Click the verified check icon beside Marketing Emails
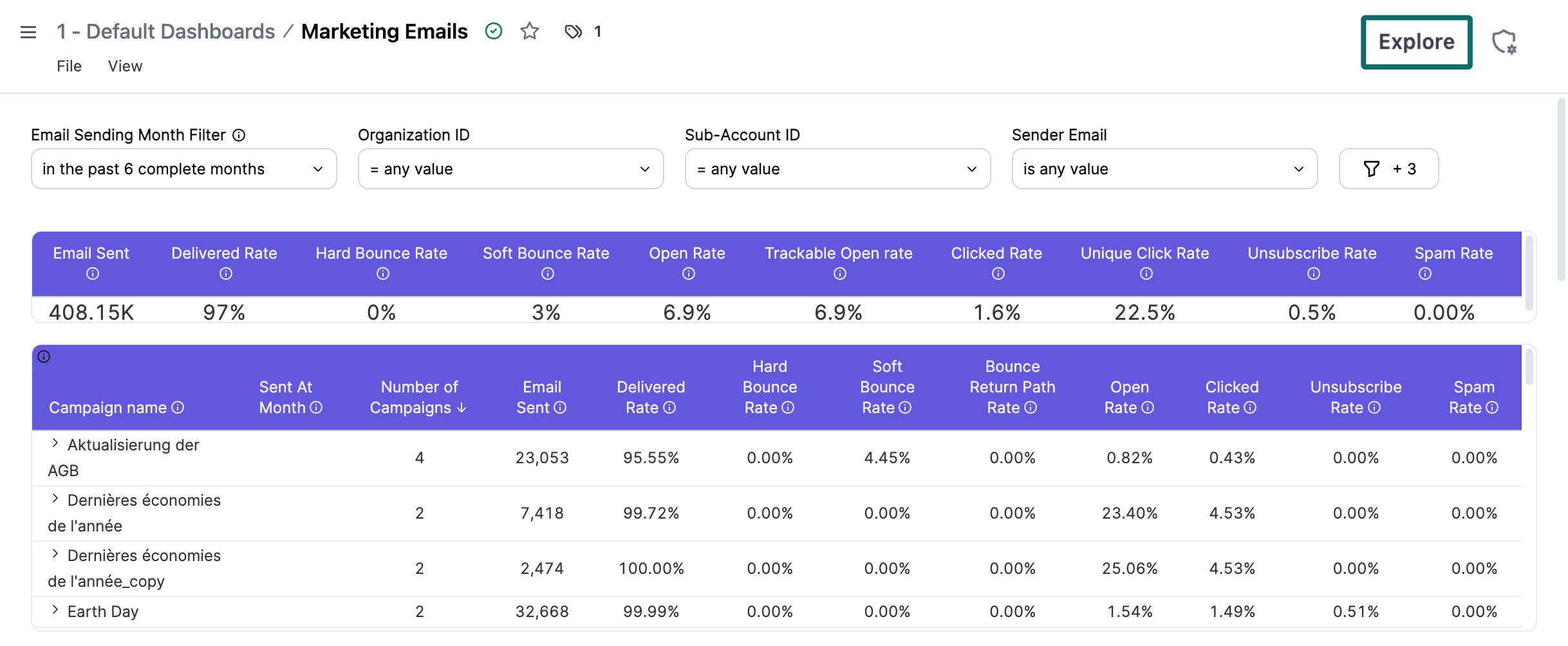The height and width of the screenshot is (646, 1568). (x=493, y=30)
